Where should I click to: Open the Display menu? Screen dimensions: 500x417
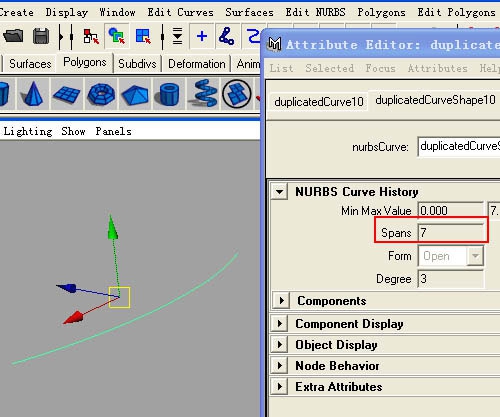(67, 13)
